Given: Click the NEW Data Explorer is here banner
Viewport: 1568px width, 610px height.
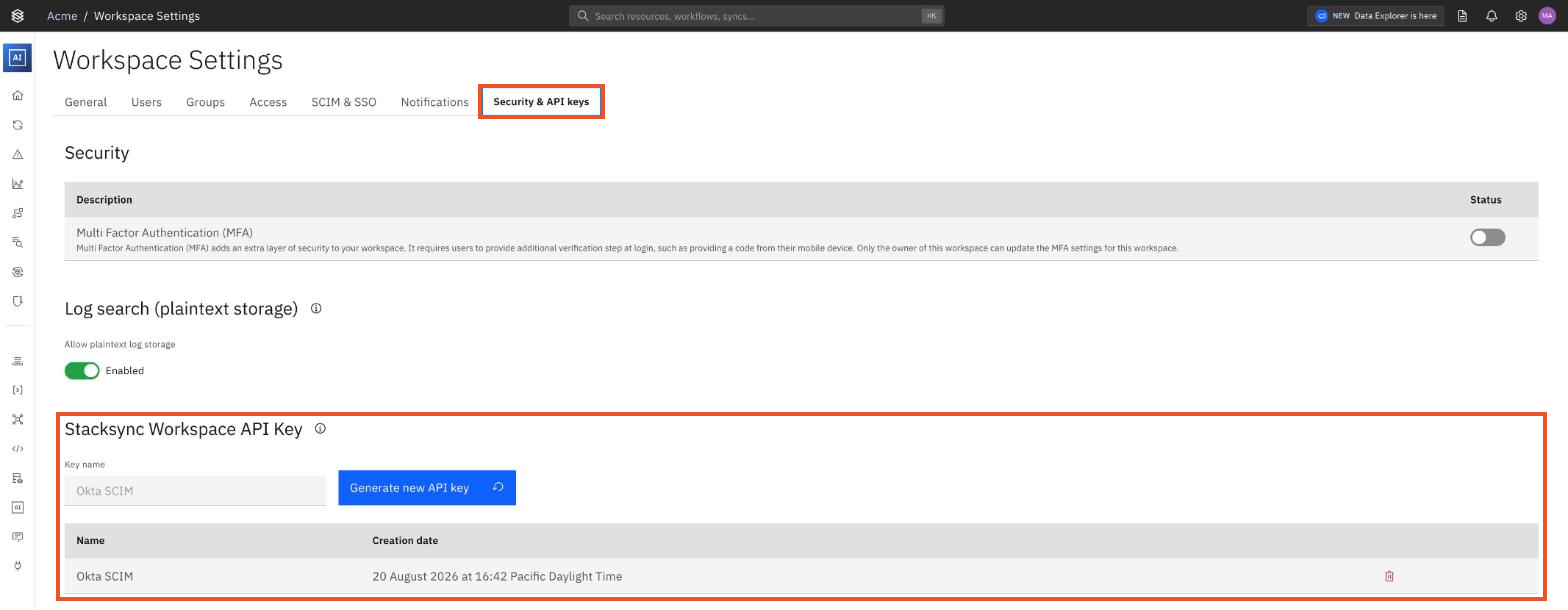Looking at the screenshot, I should 1375,16.
